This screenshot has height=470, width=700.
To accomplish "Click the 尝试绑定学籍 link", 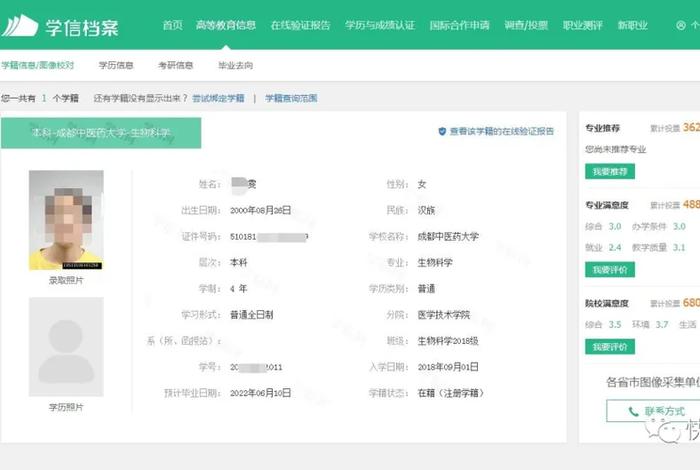I will [x=218, y=98].
